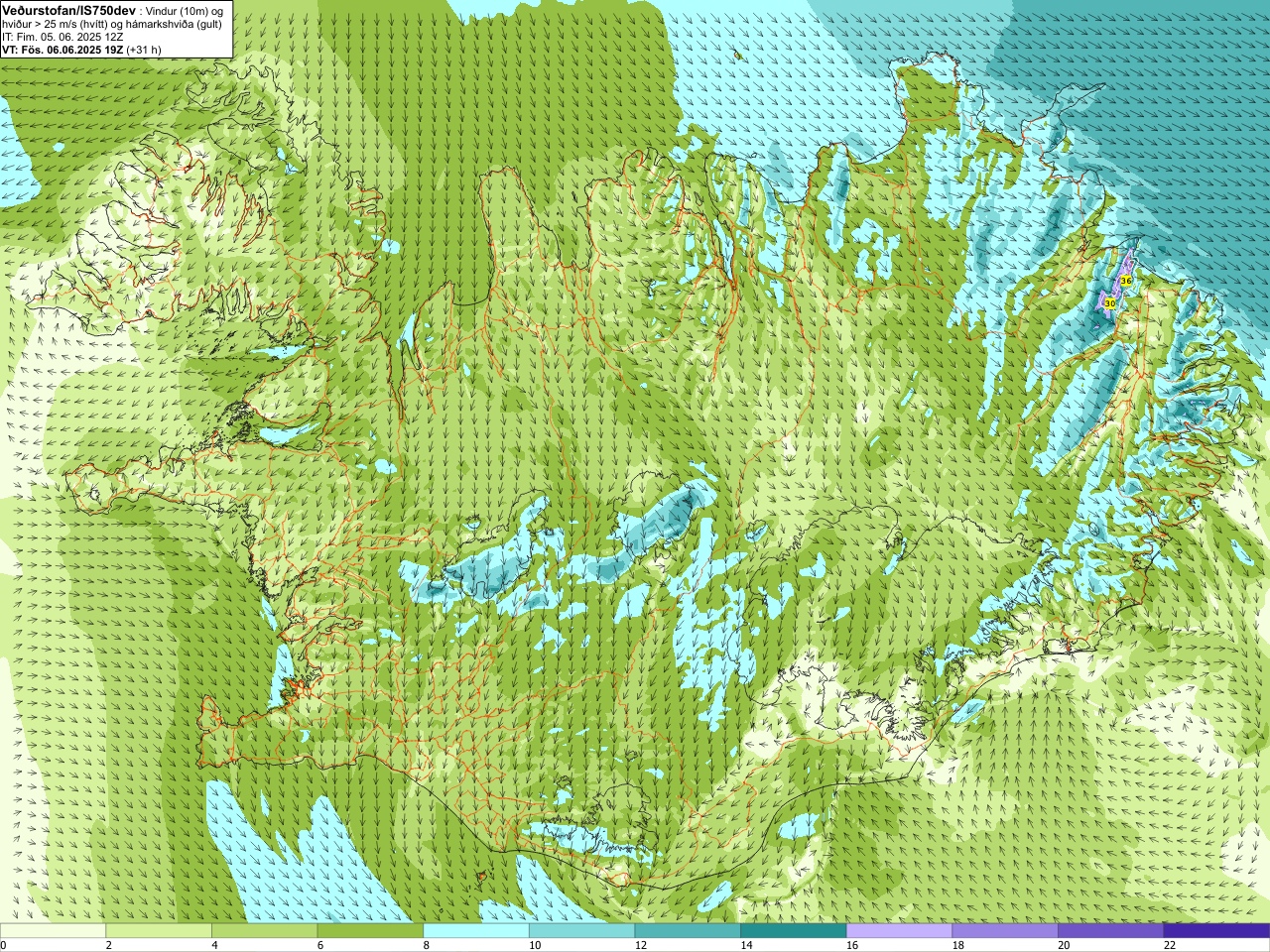The height and width of the screenshot is (952, 1270).
Task: Click the "VT: Fös. 06.06.2025 19Z" valid time
Action: [x=63, y=50]
